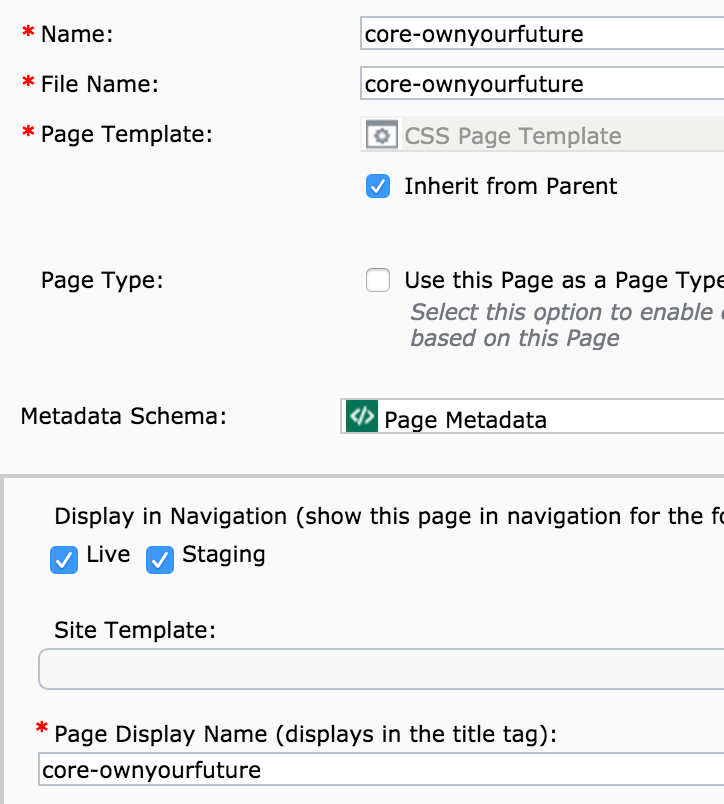
Task: Focus the Name text field
Action: [x=540, y=34]
